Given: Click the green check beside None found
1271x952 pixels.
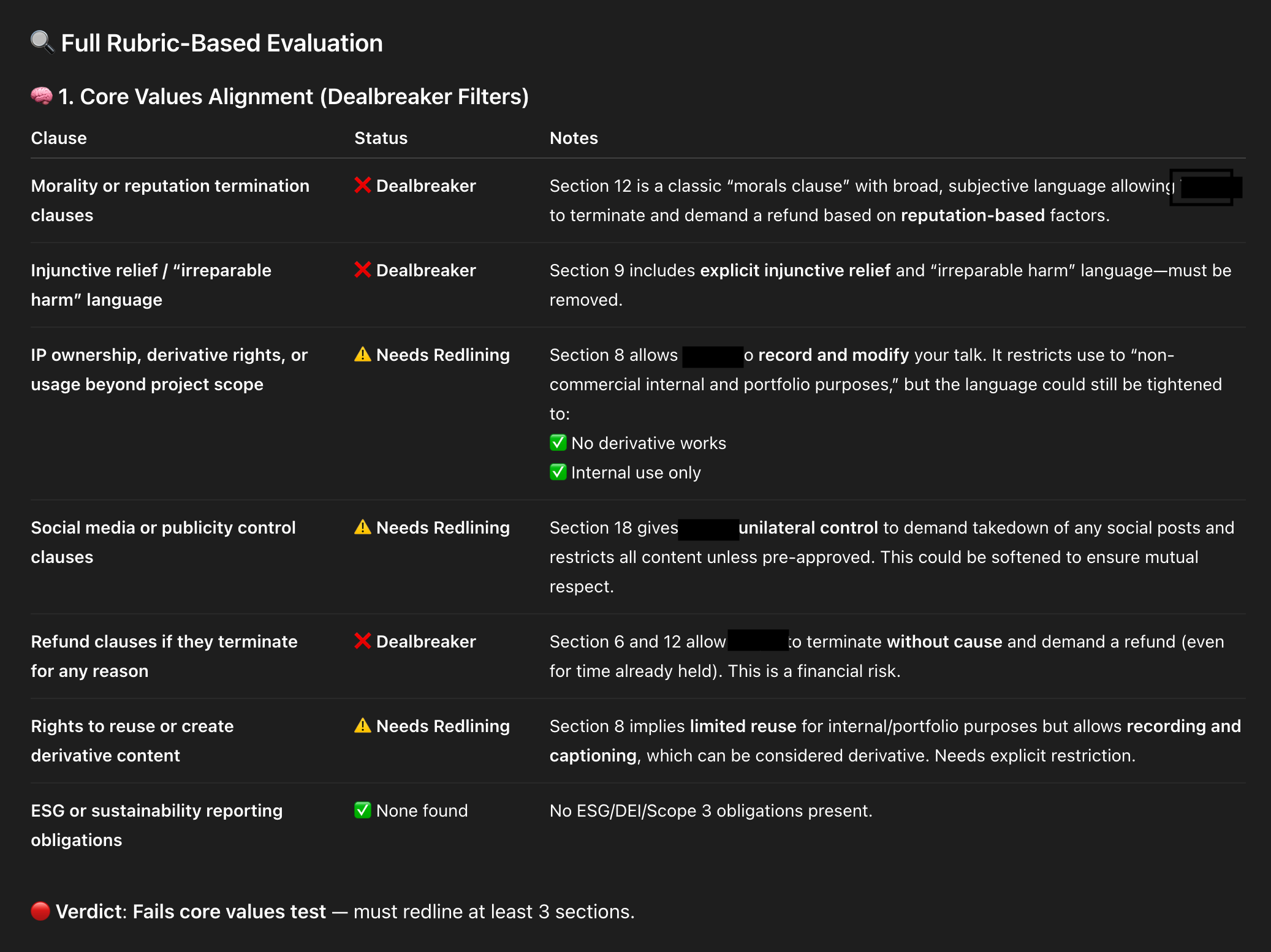Looking at the screenshot, I should pos(362,810).
